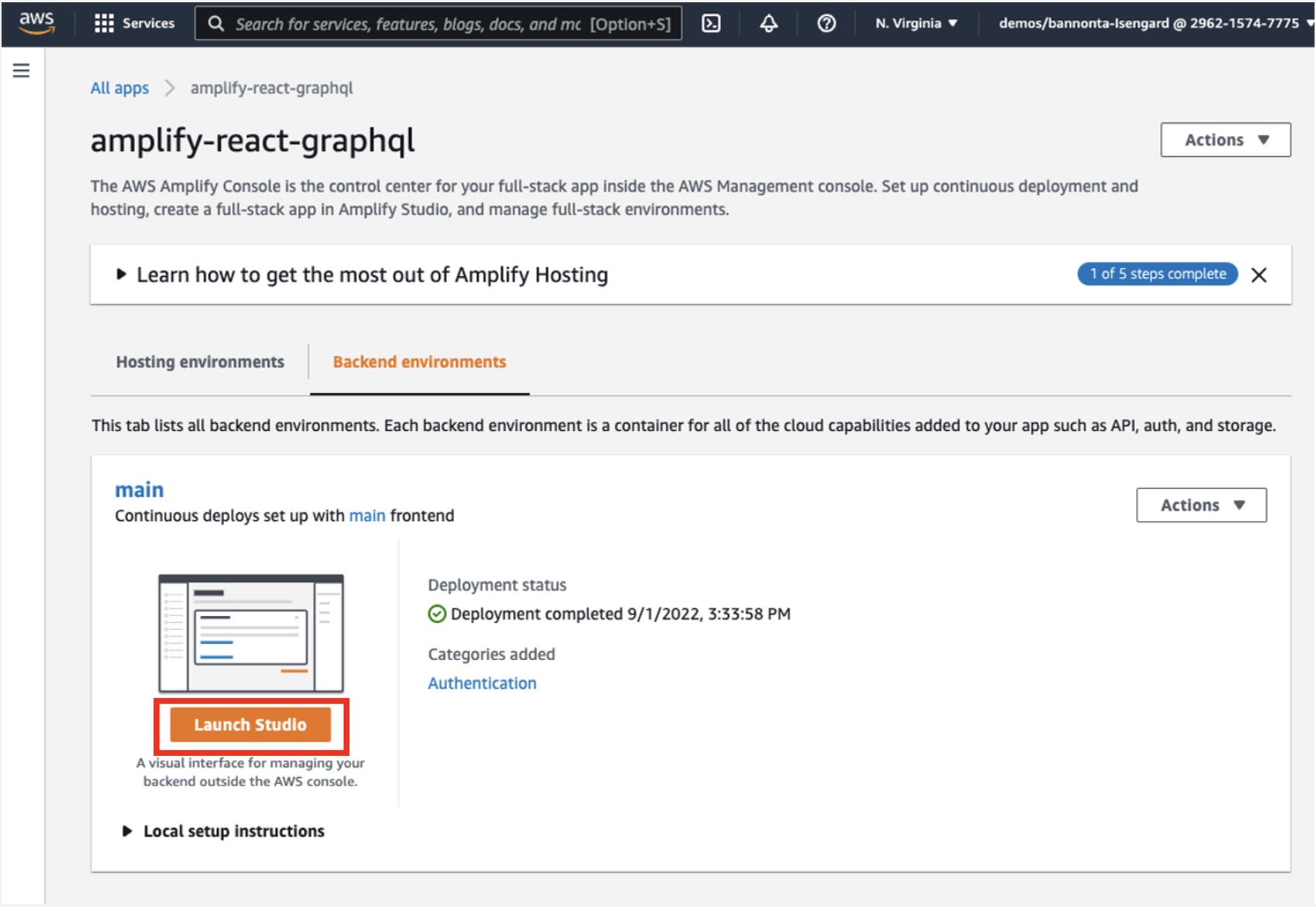Open the Services grid menu
The height and width of the screenshot is (907, 1316).
(x=134, y=23)
